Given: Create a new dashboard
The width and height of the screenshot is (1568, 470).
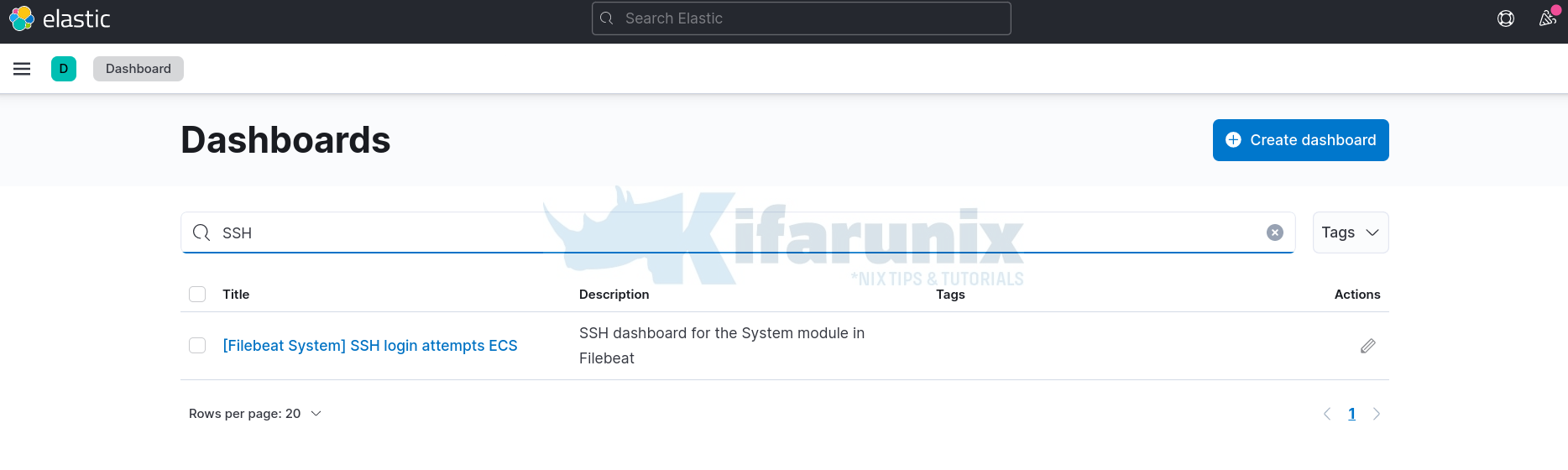Looking at the screenshot, I should coord(1300,140).
